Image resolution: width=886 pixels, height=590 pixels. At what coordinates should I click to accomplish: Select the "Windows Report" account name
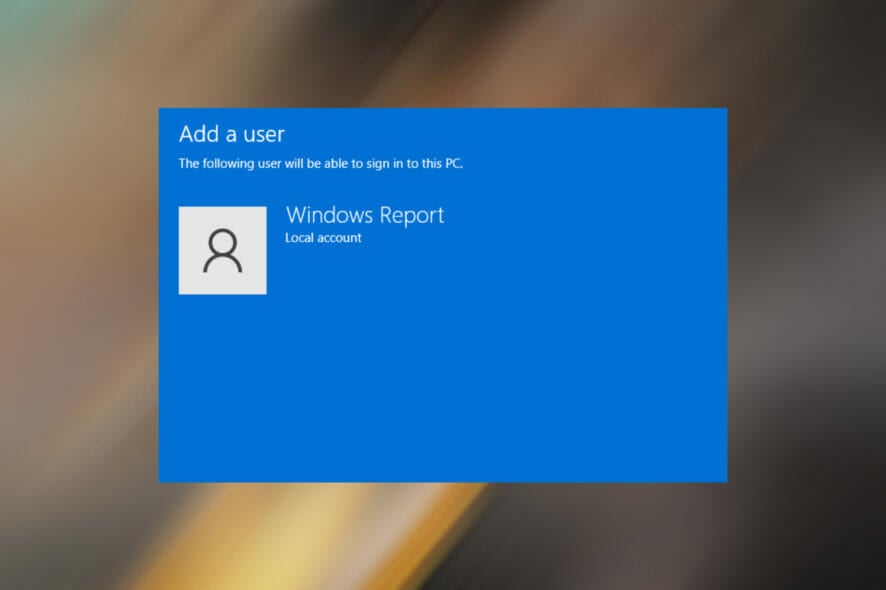365,215
